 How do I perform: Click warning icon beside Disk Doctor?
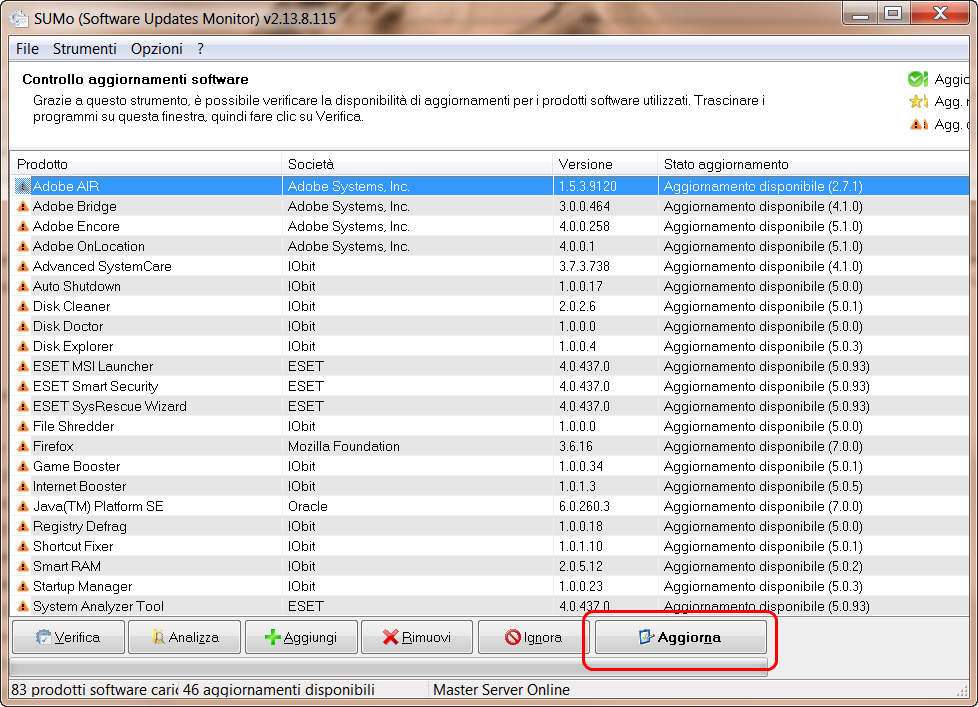point(23,326)
